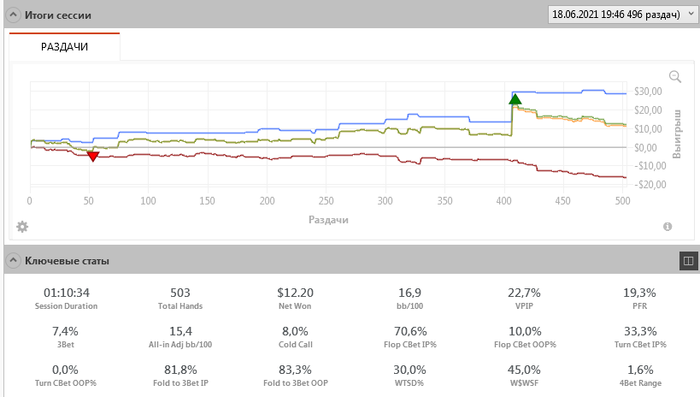
Task: Click the magnifier zoom icon on graph
Action: click(x=675, y=77)
